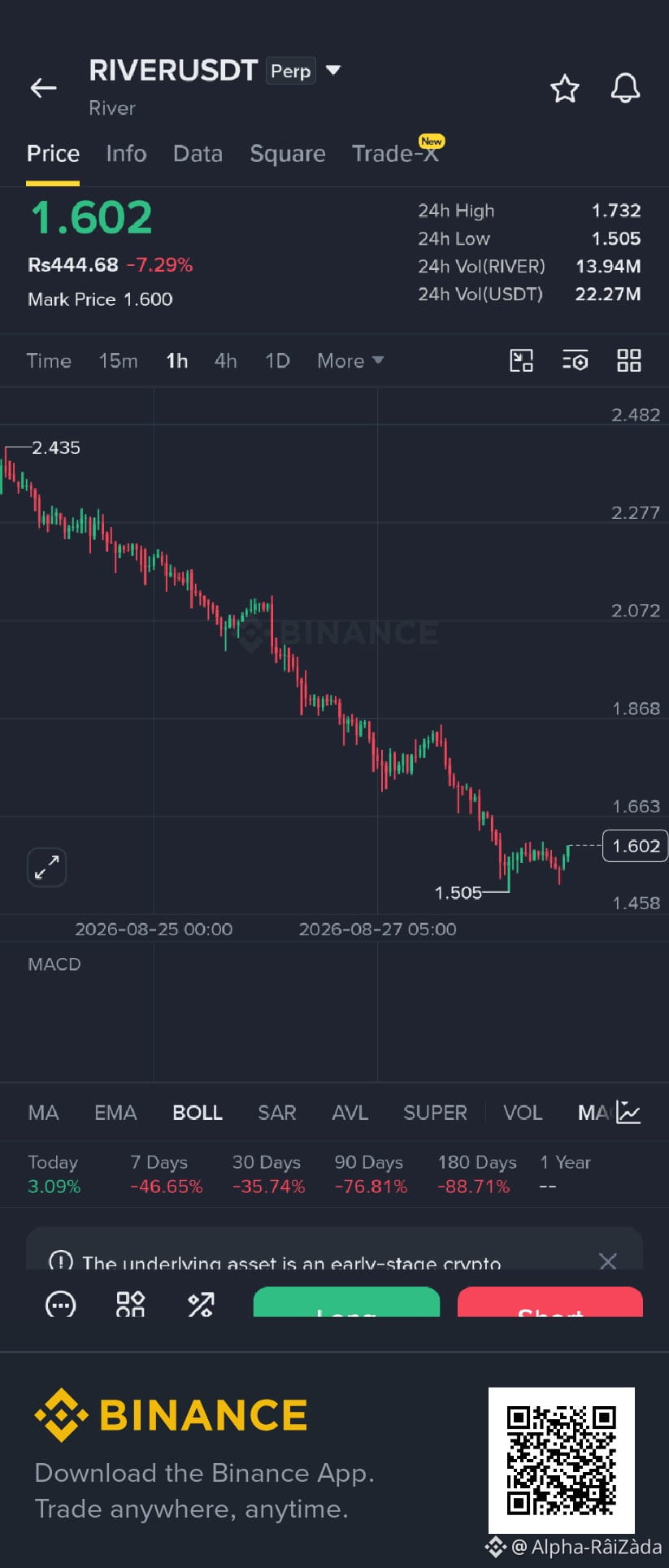The height and width of the screenshot is (1568, 669).
Task: Tap the 24h Vol(USDT) 22.27M value
Action: point(608,294)
